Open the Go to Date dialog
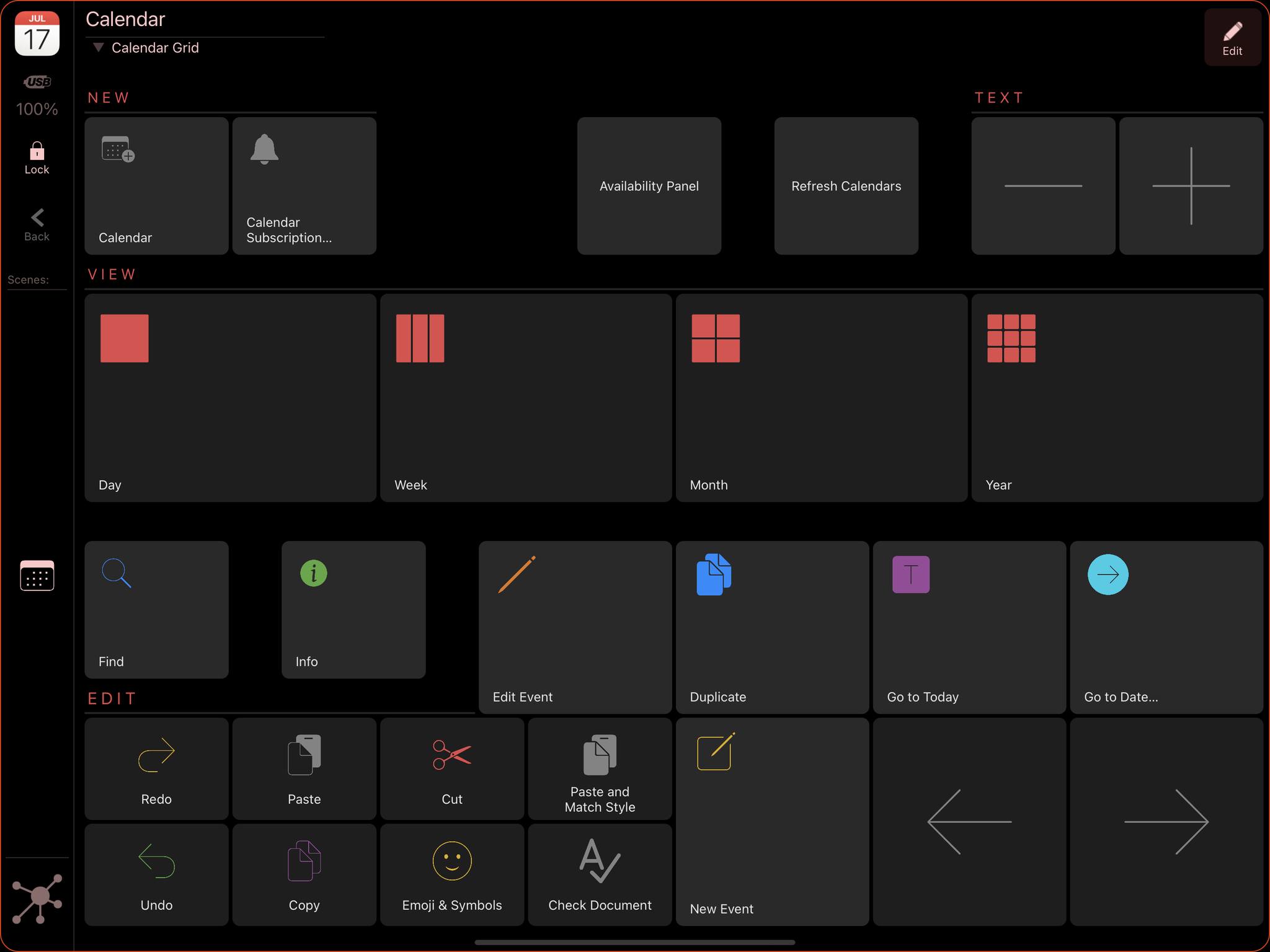 pos(1166,627)
